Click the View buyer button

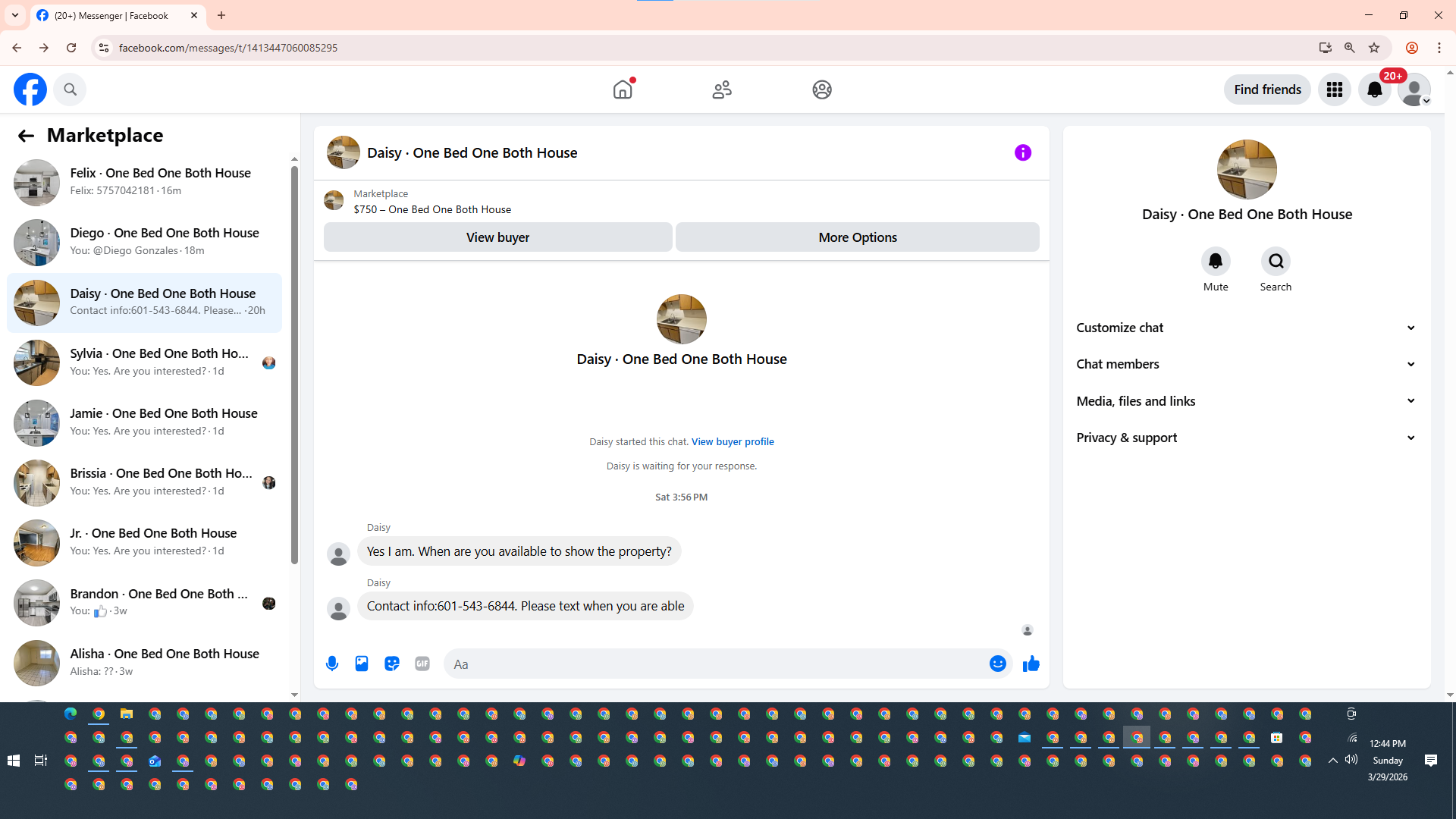pyautogui.click(x=497, y=237)
